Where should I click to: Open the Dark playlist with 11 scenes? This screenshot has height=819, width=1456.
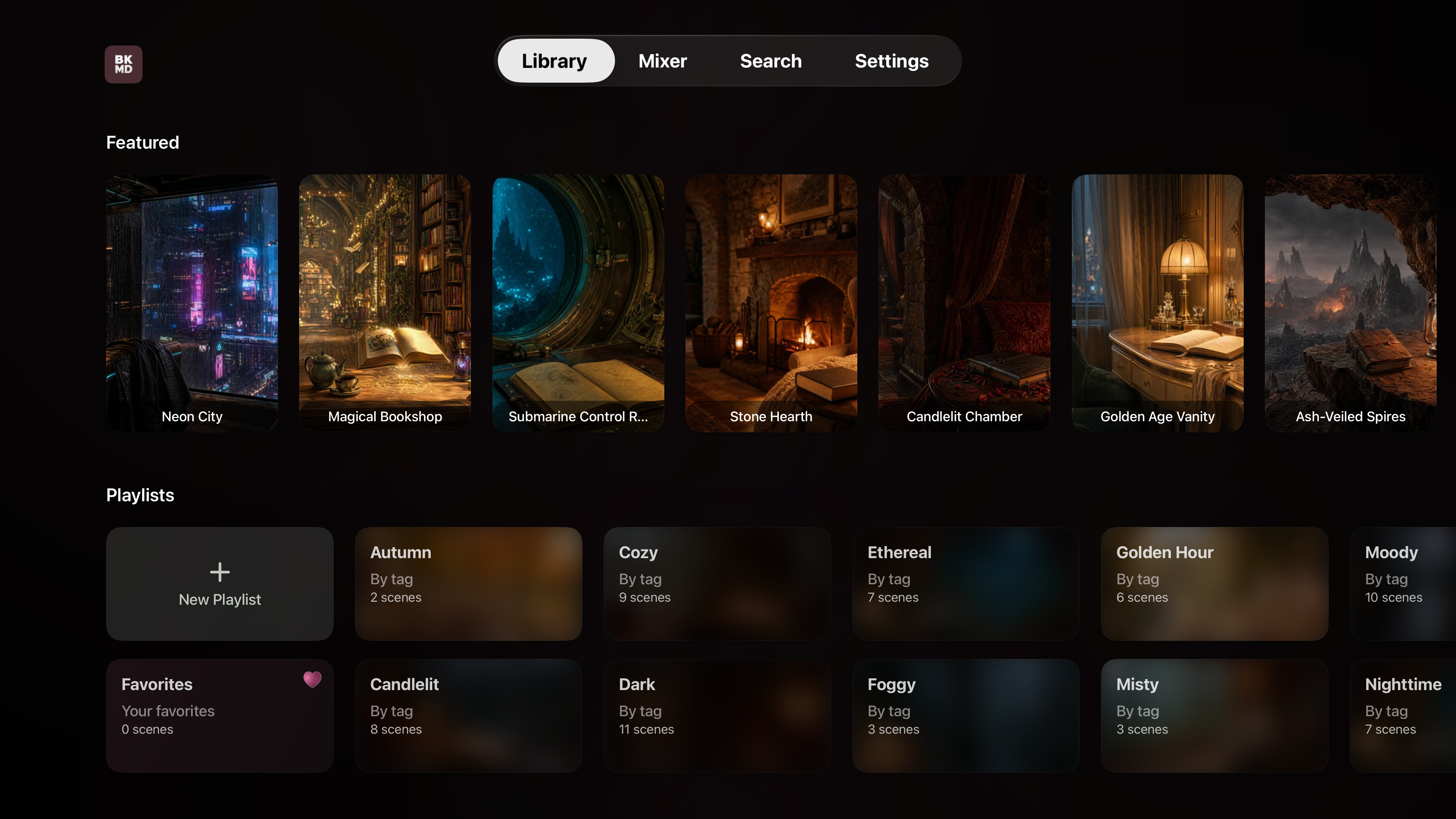(x=717, y=716)
